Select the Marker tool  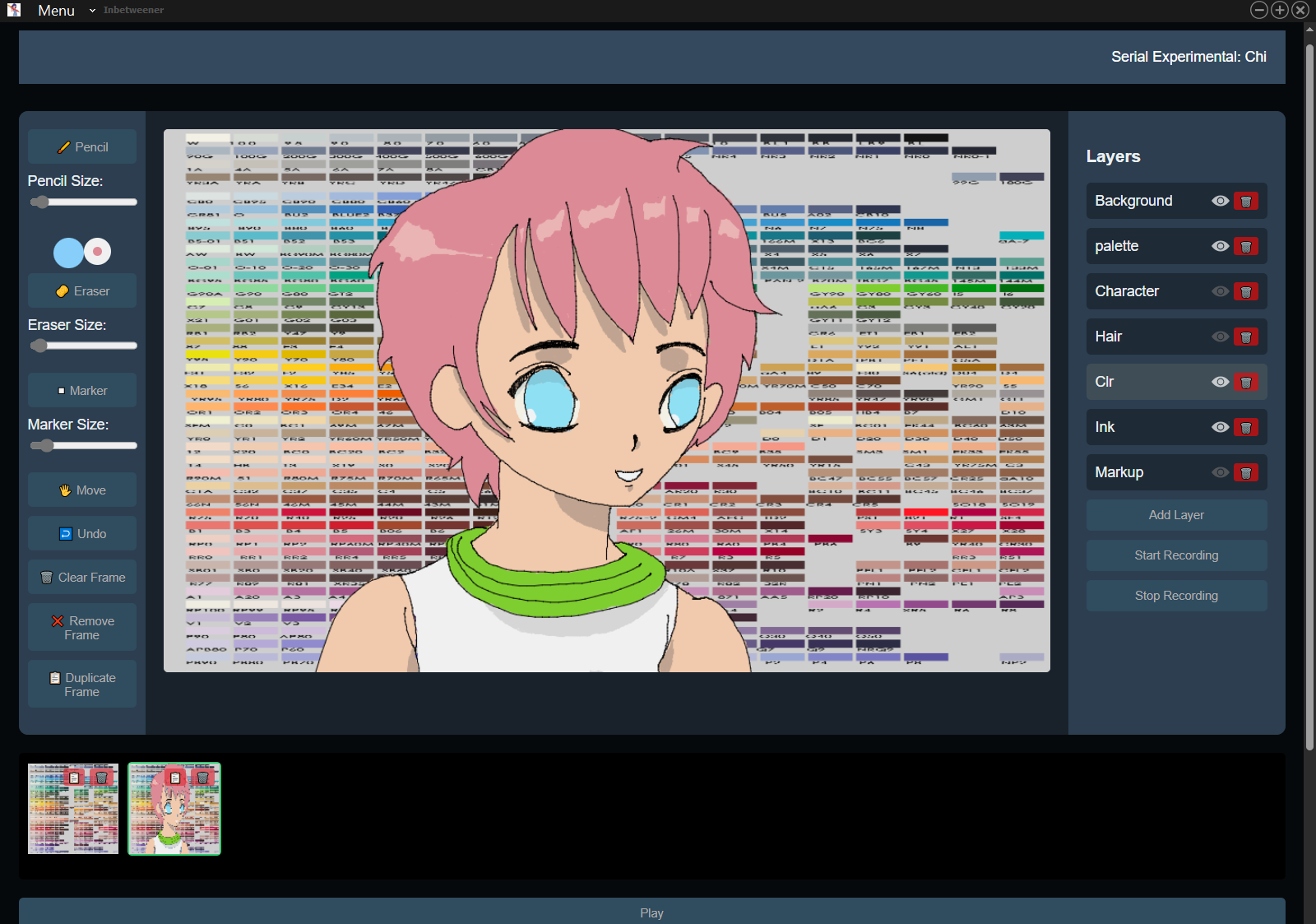(x=82, y=390)
